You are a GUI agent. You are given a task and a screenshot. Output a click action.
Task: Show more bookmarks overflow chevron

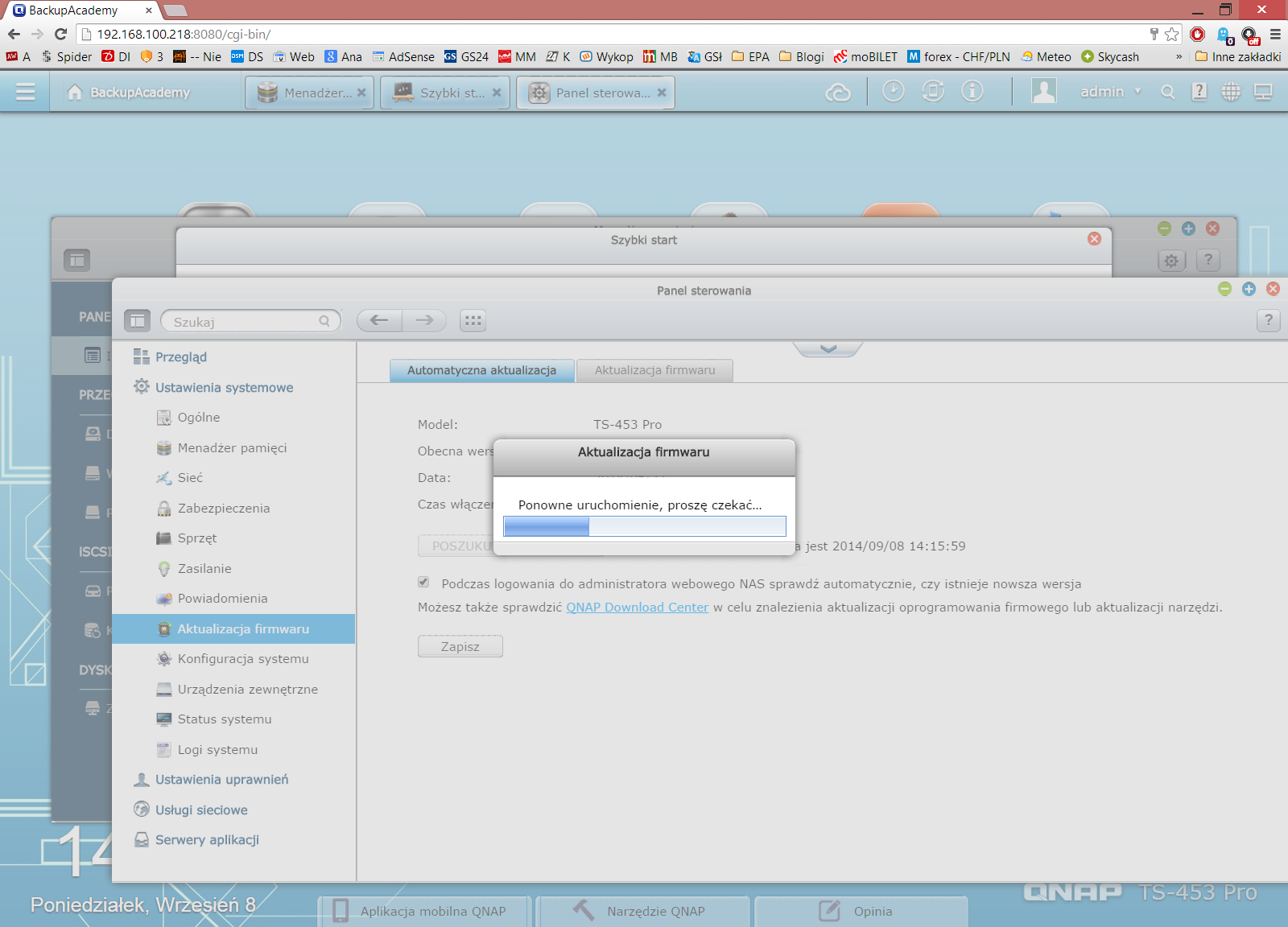tap(1179, 56)
